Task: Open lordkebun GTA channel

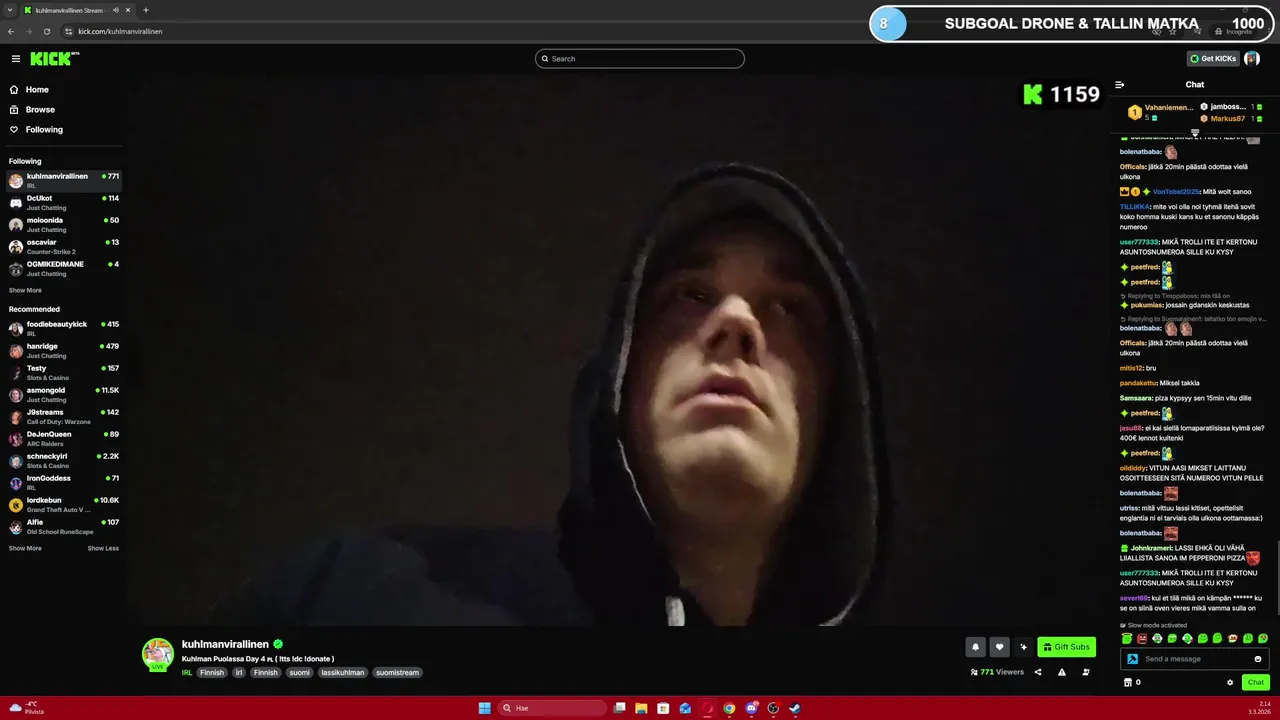Action: point(63,504)
